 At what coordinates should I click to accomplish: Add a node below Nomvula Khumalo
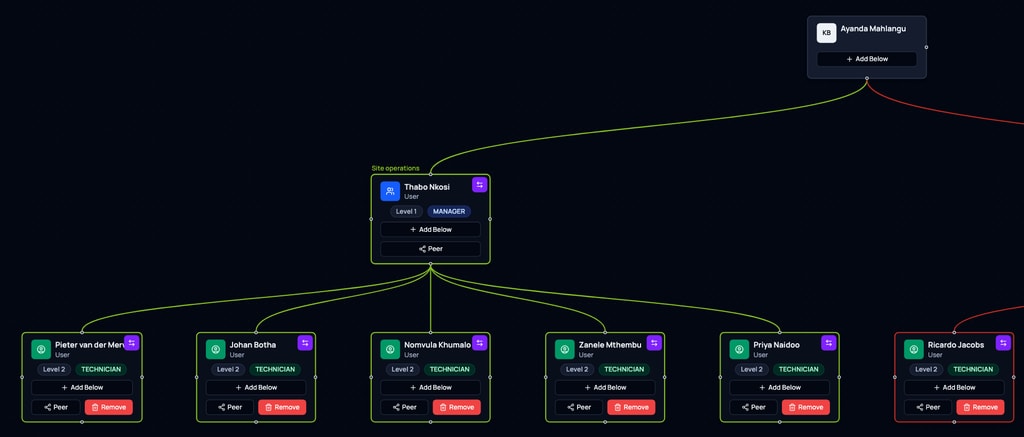click(x=430, y=387)
